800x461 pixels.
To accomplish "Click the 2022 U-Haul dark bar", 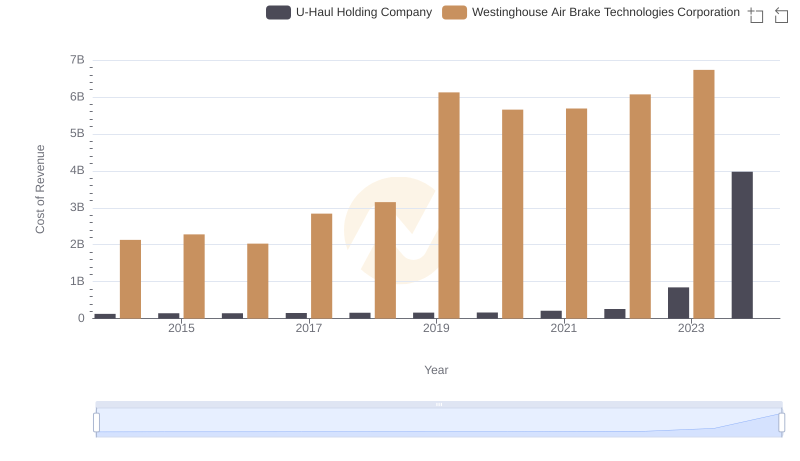I will click(615, 314).
